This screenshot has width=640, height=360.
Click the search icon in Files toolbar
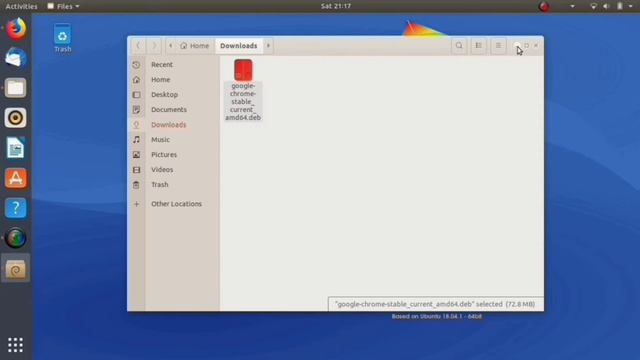pos(459,46)
